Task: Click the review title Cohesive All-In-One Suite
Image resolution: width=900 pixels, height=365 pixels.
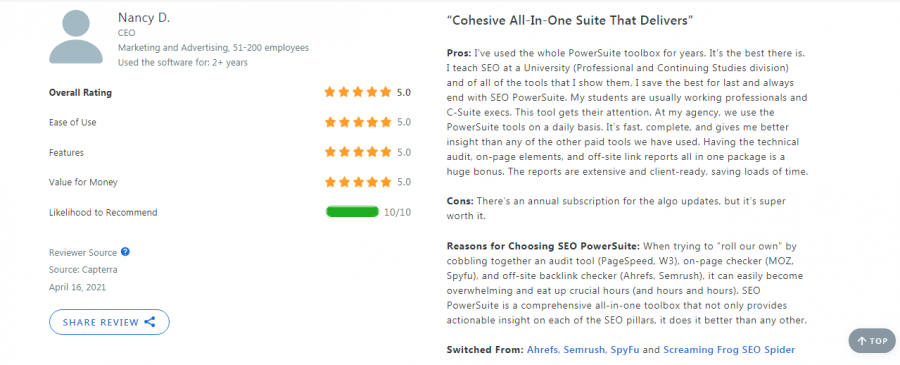Action: (x=571, y=20)
